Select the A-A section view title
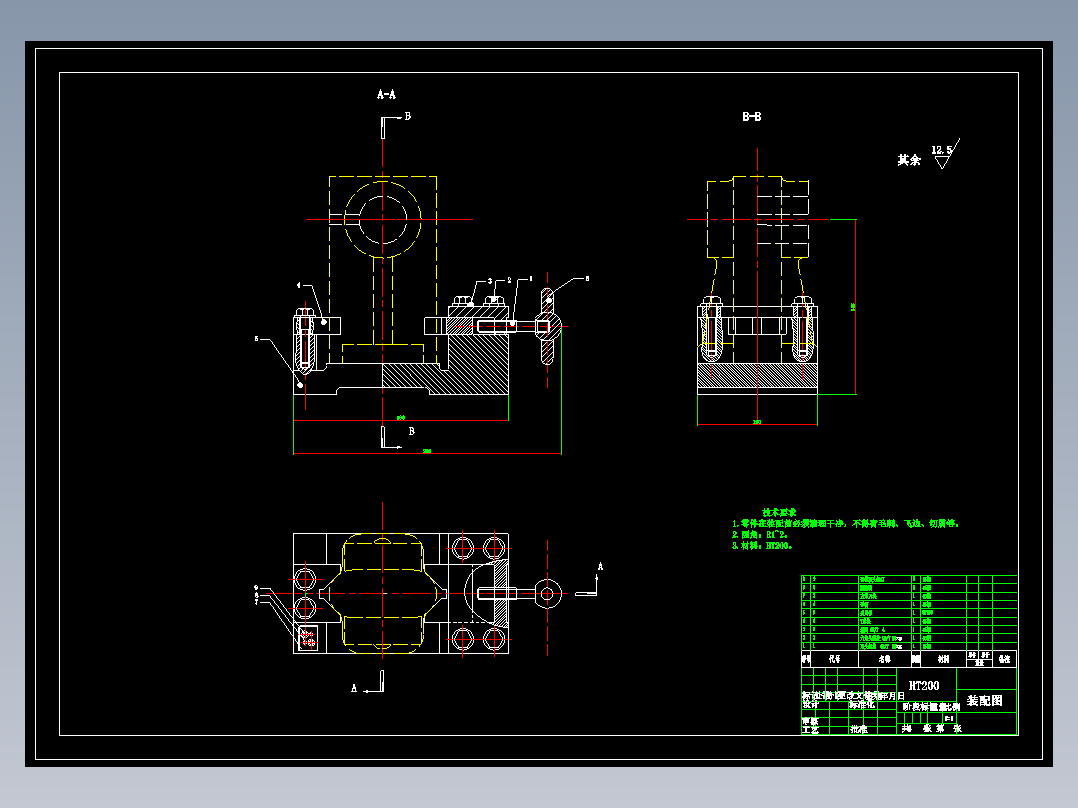Viewport: 1078px width, 808px height. pos(386,94)
